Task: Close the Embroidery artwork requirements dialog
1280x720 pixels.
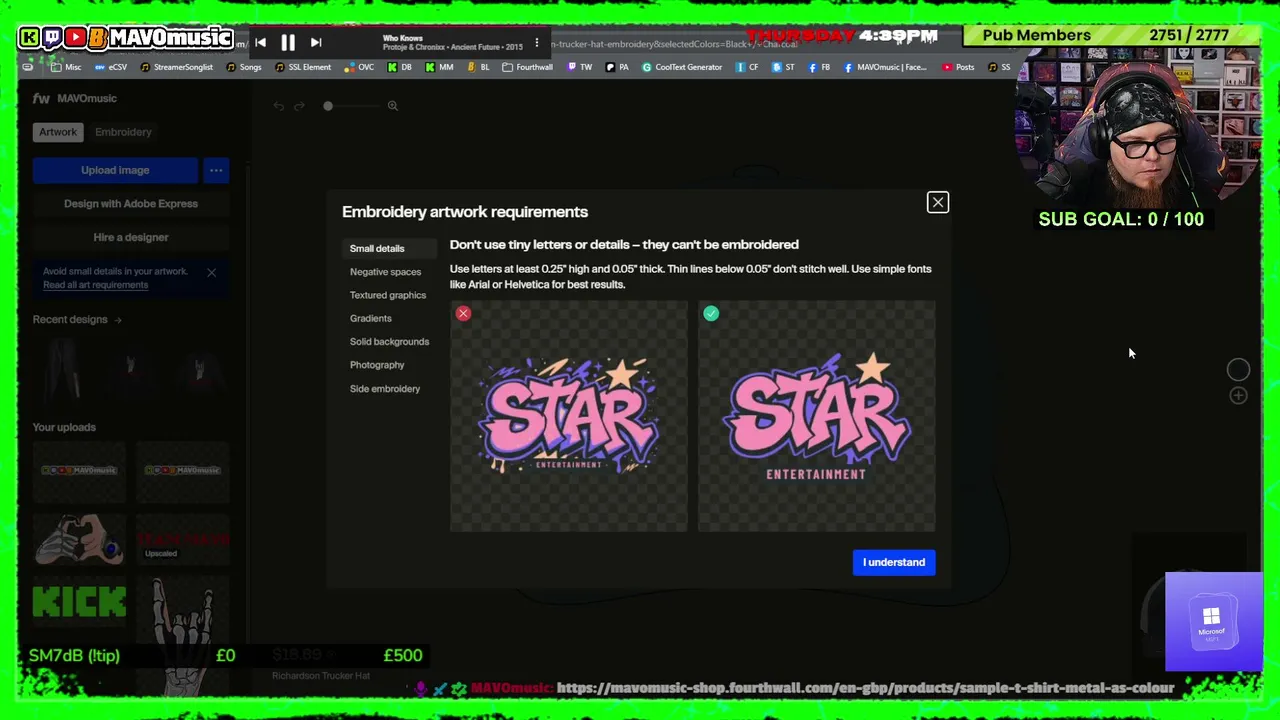Action: (938, 203)
